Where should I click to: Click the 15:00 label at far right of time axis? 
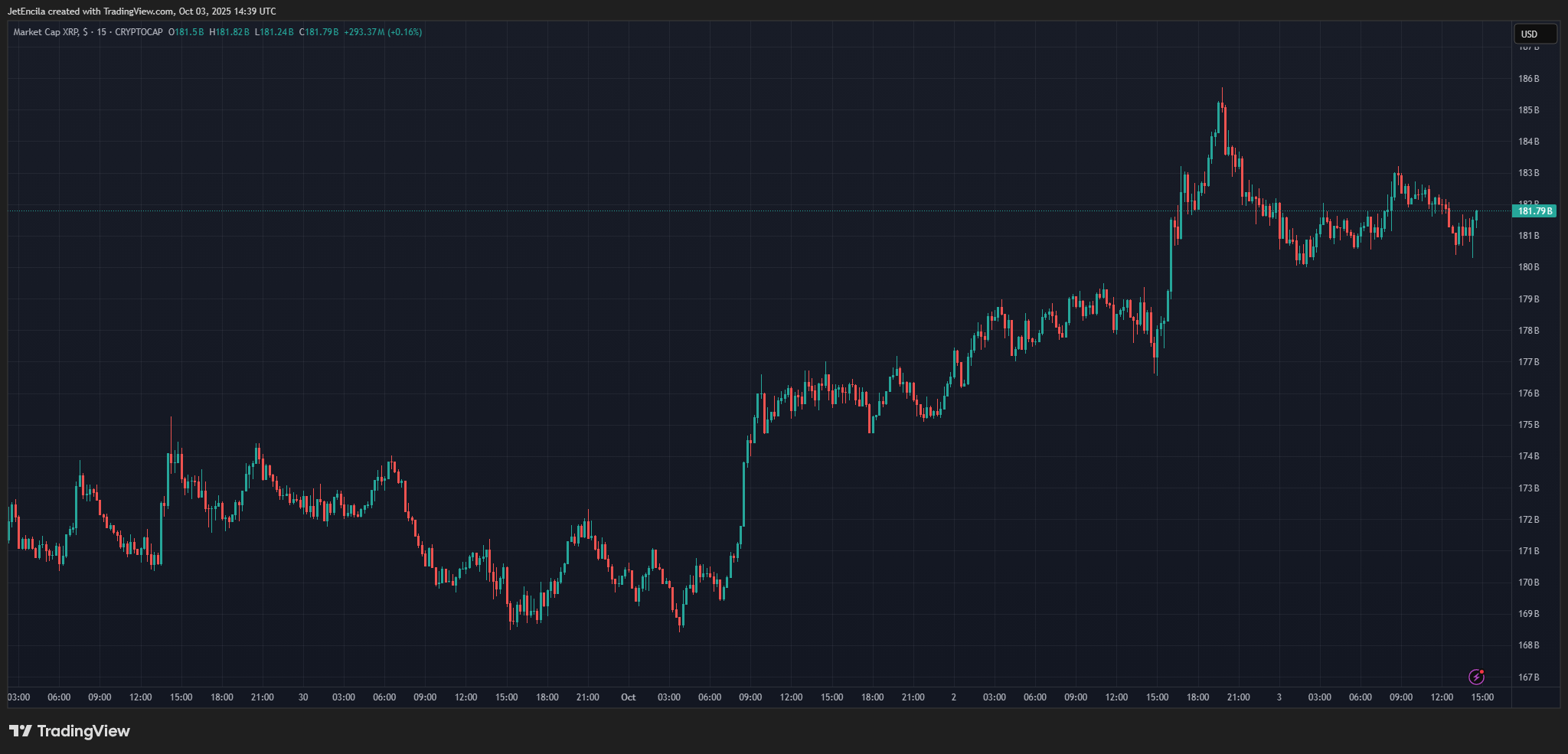[x=1482, y=697]
